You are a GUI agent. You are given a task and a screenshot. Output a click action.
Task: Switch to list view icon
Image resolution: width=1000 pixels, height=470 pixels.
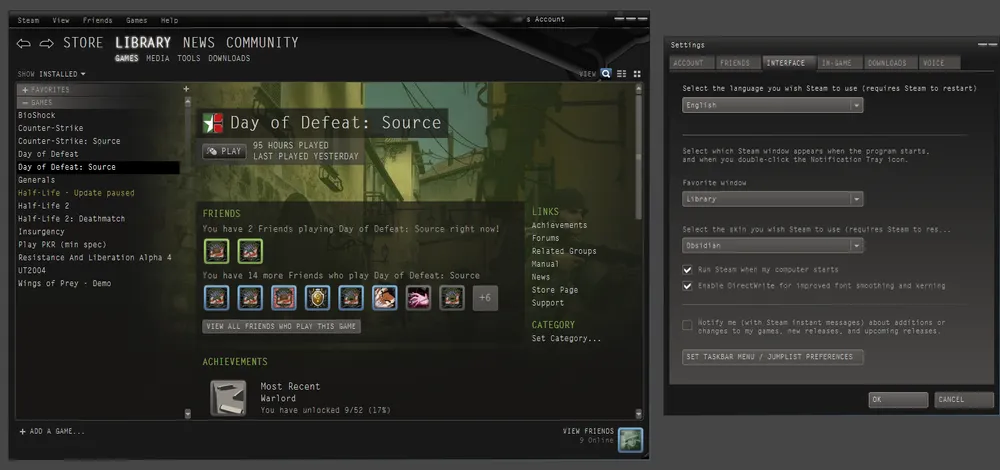(621, 74)
